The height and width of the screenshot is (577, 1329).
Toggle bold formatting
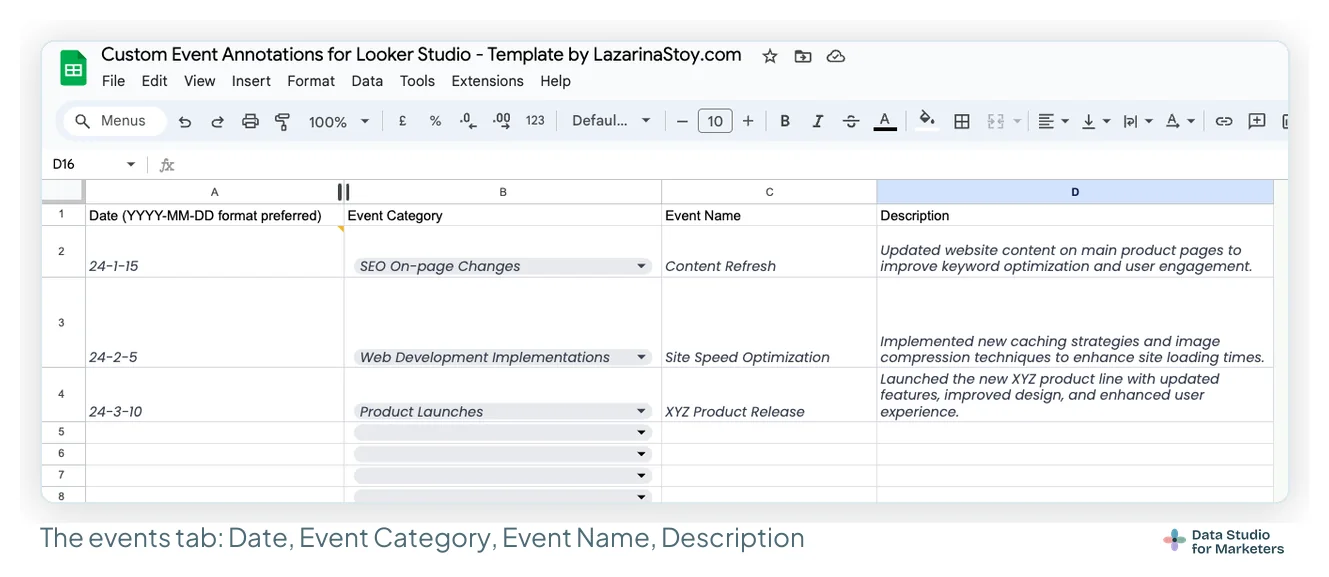pos(785,121)
